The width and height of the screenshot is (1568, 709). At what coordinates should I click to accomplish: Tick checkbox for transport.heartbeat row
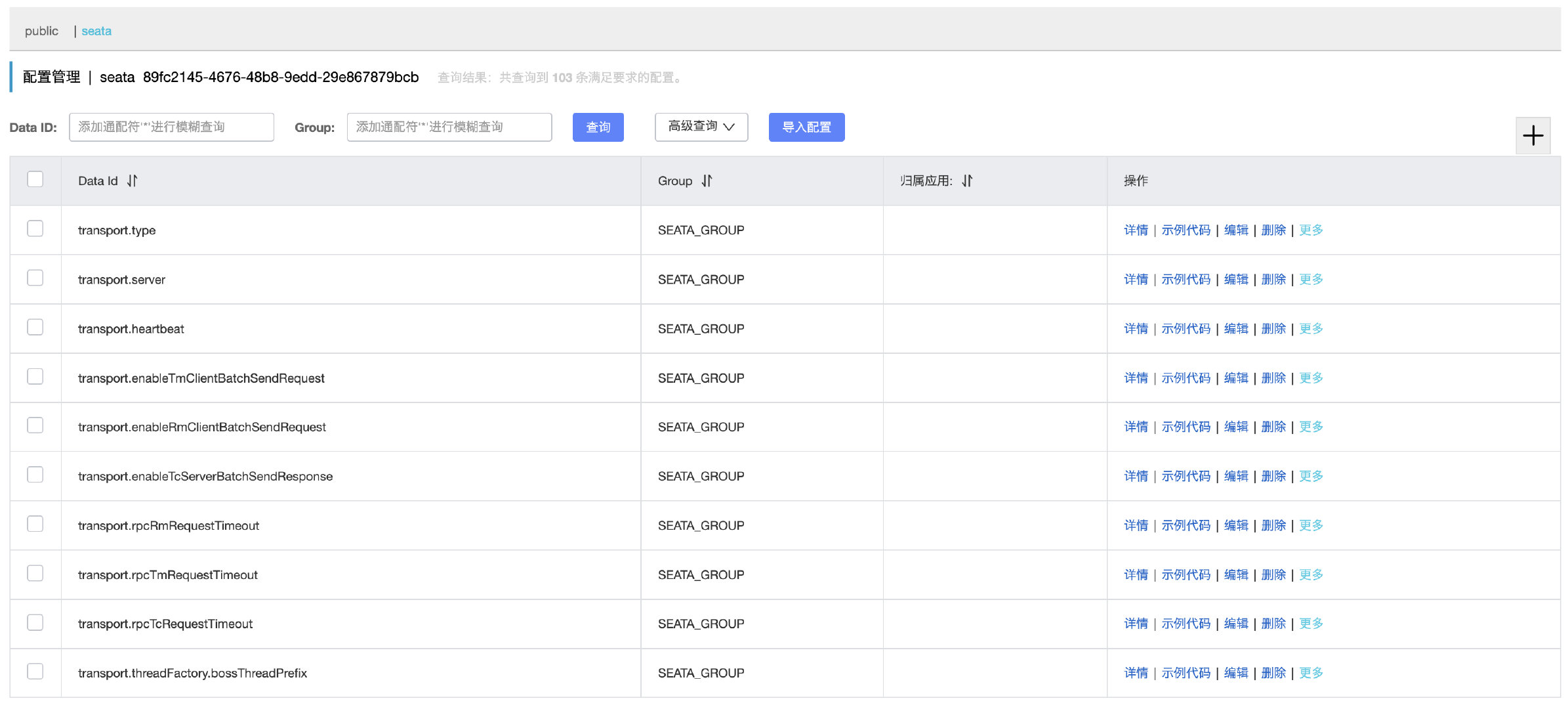[x=35, y=327]
